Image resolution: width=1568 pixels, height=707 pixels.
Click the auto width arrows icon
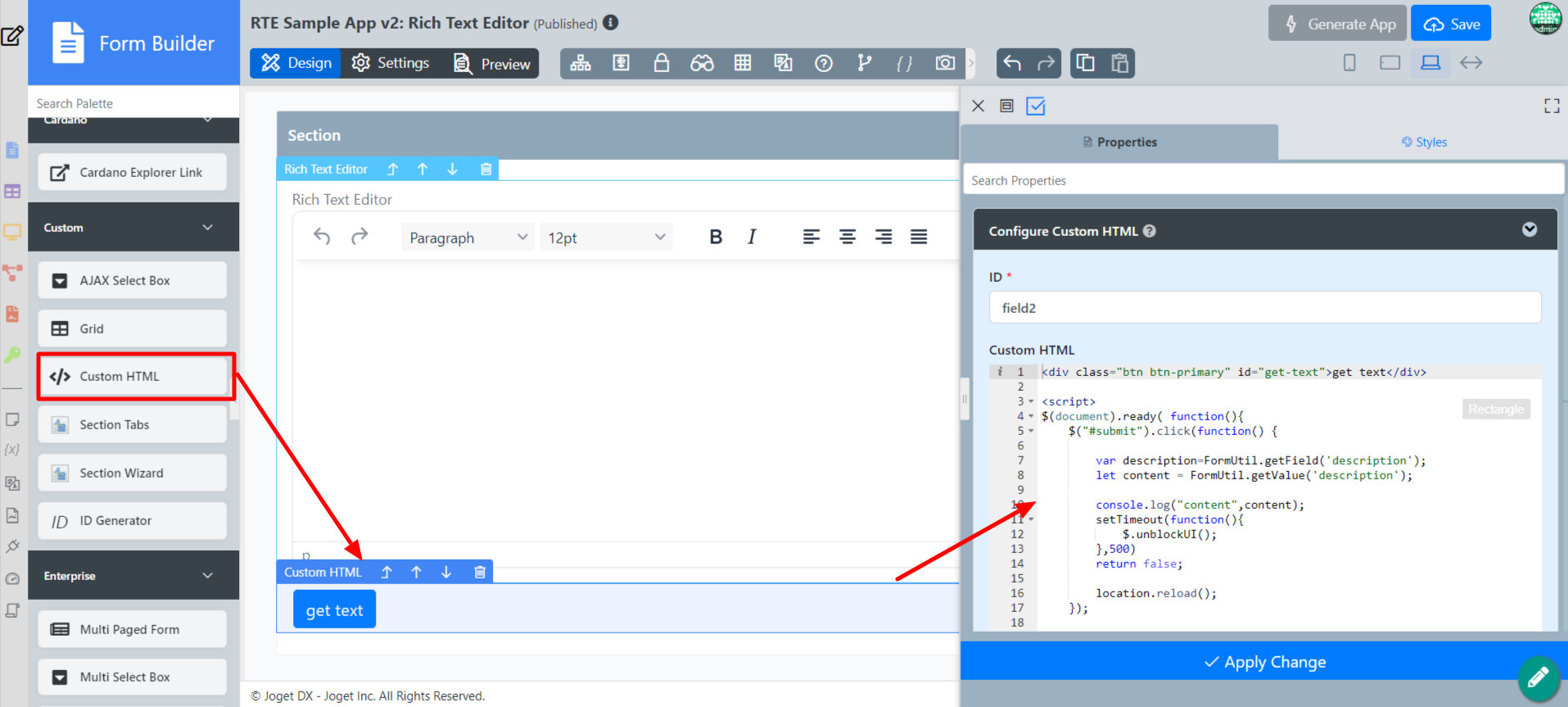1471,63
